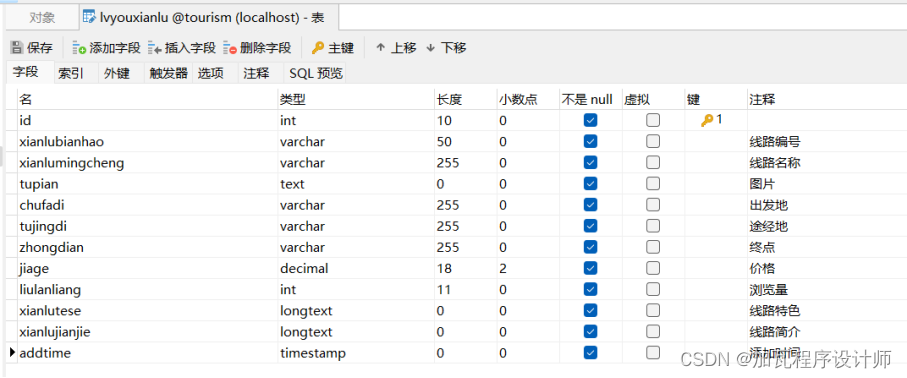Open the 外键 (Foreign Keys) tab

pos(116,74)
